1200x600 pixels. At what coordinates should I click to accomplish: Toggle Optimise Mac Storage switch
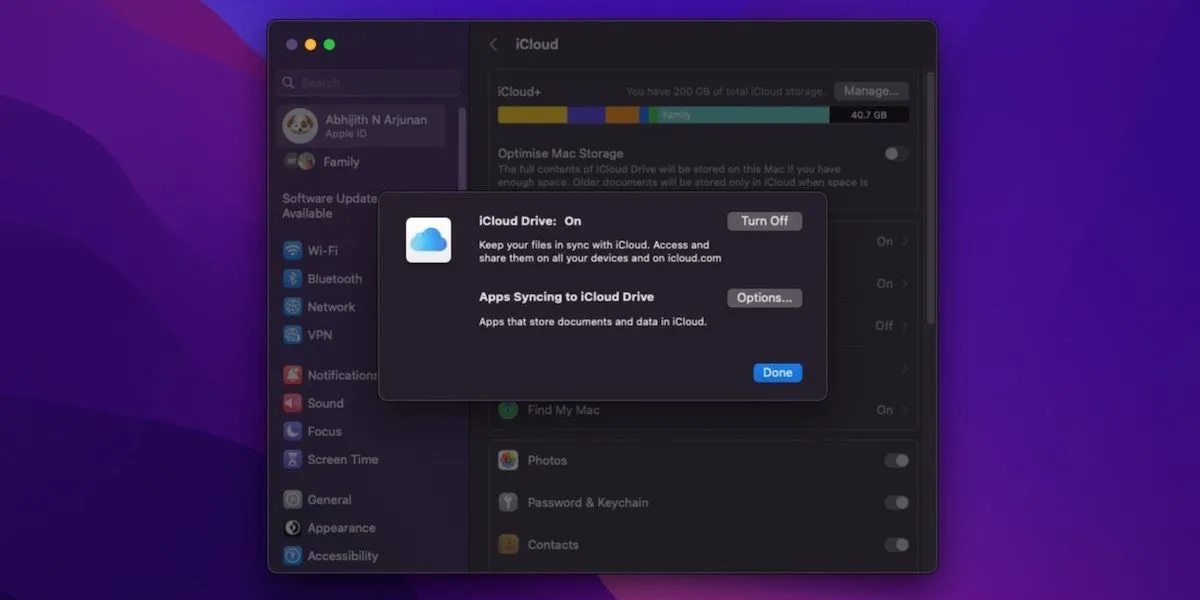(x=896, y=154)
